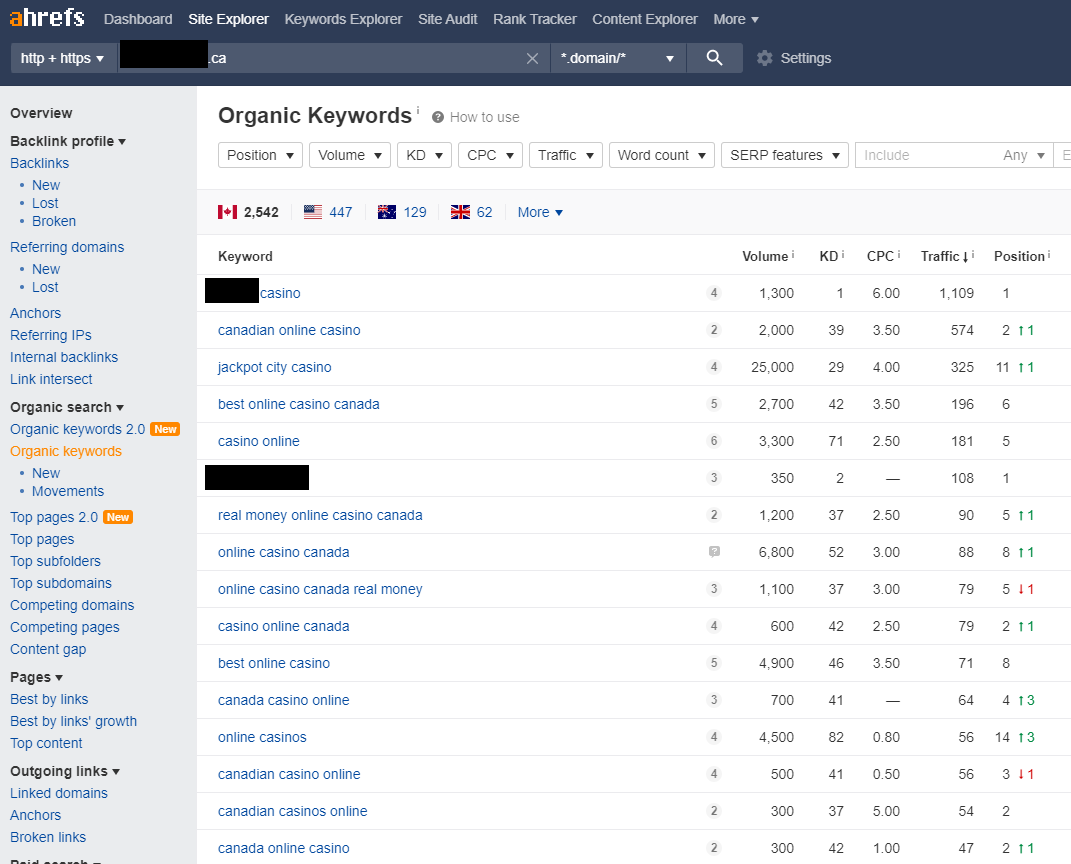Click SERP features badge for jackpot city casino
Image resolution: width=1071 pixels, height=864 pixels.
click(x=714, y=367)
